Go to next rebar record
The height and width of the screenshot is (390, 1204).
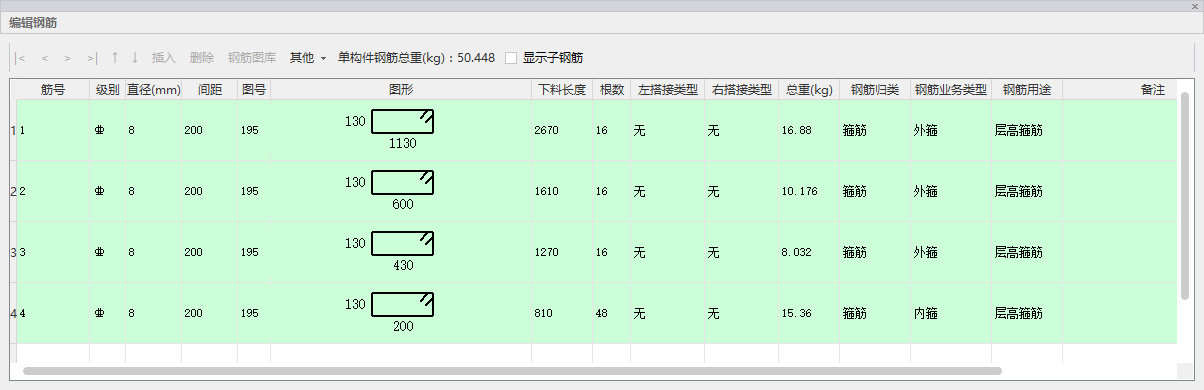click(x=68, y=58)
